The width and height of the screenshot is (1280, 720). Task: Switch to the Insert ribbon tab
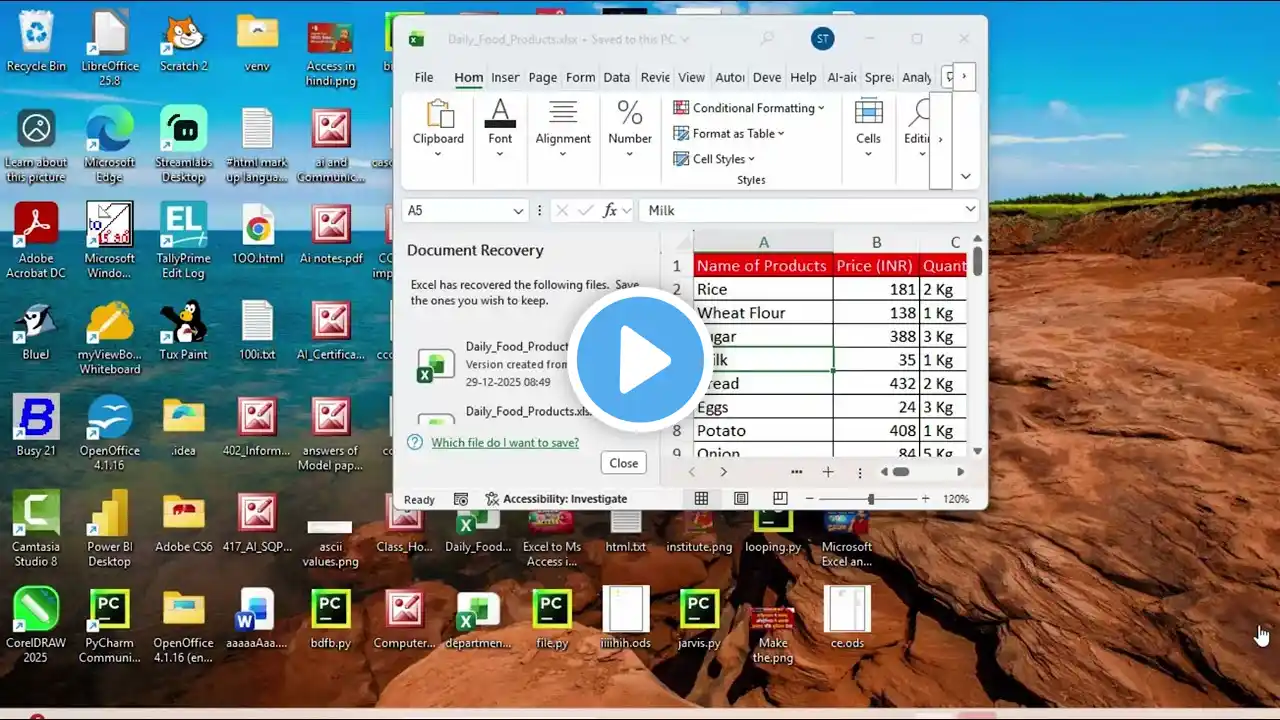(x=505, y=77)
